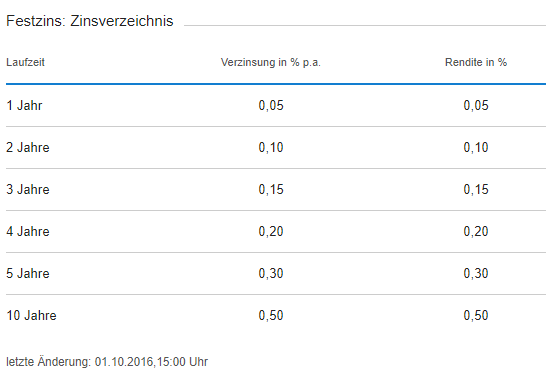The image size is (553, 380).
Task: Click the Verzinsung in % p.a. header
Action: point(271,62)
